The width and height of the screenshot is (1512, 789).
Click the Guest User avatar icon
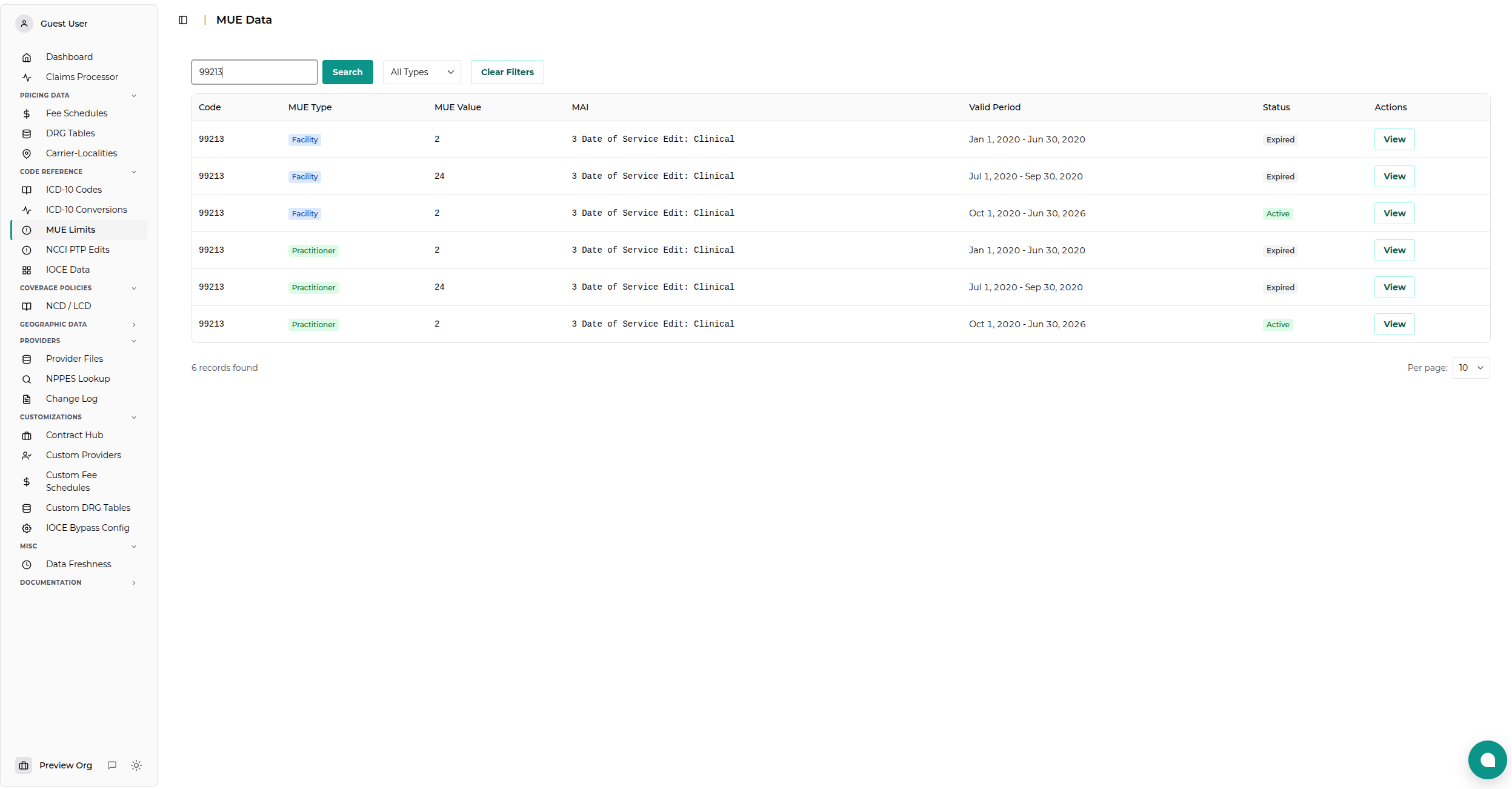coord(24,24)
